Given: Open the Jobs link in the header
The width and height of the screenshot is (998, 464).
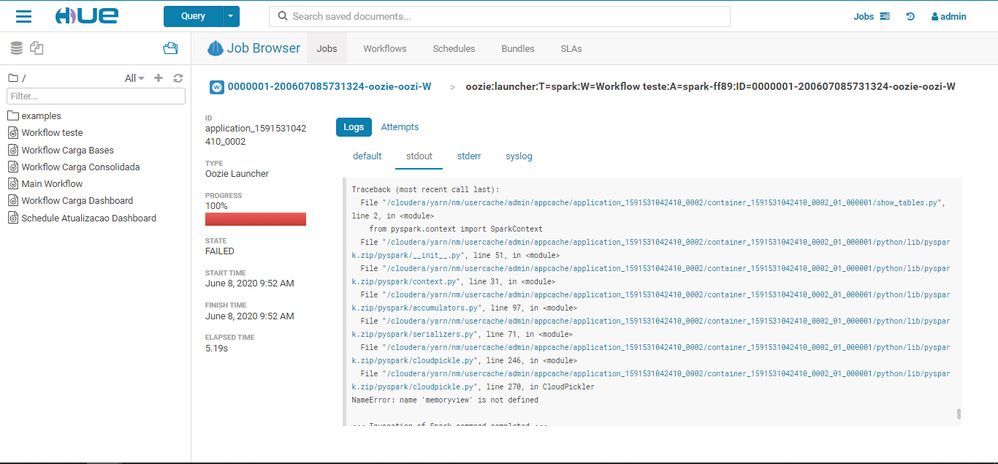Looking at the screenshot, I should pos(863,17).
